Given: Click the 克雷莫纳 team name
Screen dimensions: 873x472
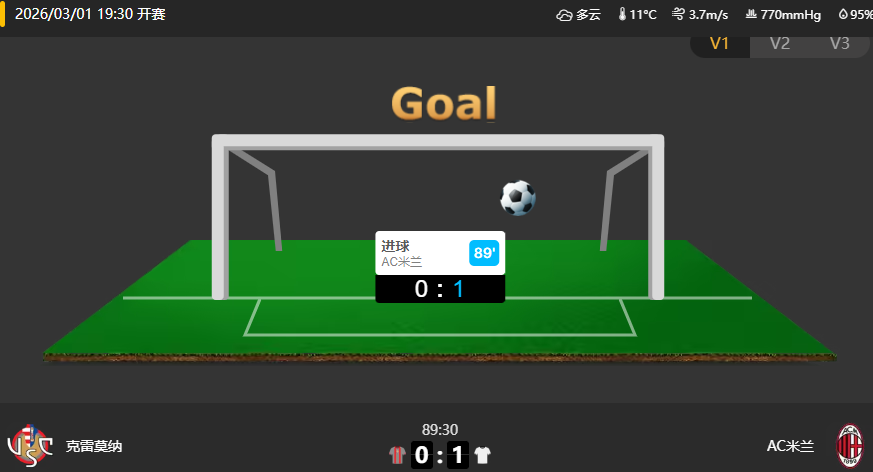Looking at the screenshot, I should coord(94,446).
